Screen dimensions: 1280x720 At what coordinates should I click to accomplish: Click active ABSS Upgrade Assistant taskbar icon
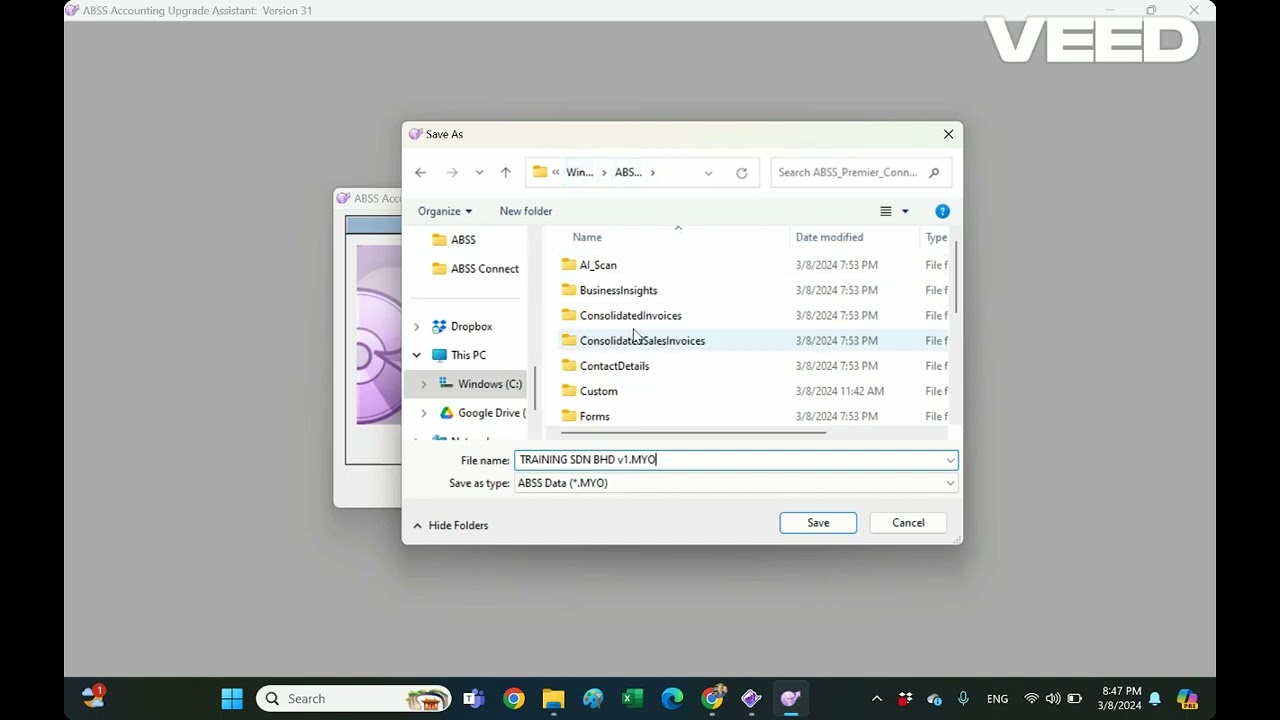(791, 699)
